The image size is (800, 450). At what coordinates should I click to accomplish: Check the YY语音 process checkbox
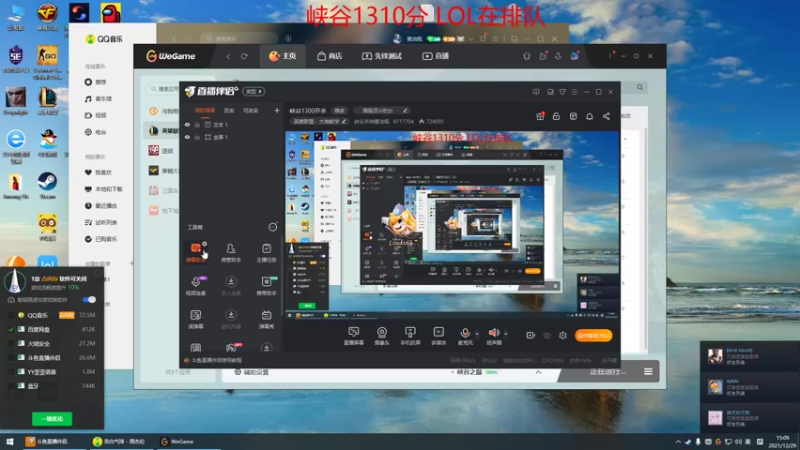(11, 372)
